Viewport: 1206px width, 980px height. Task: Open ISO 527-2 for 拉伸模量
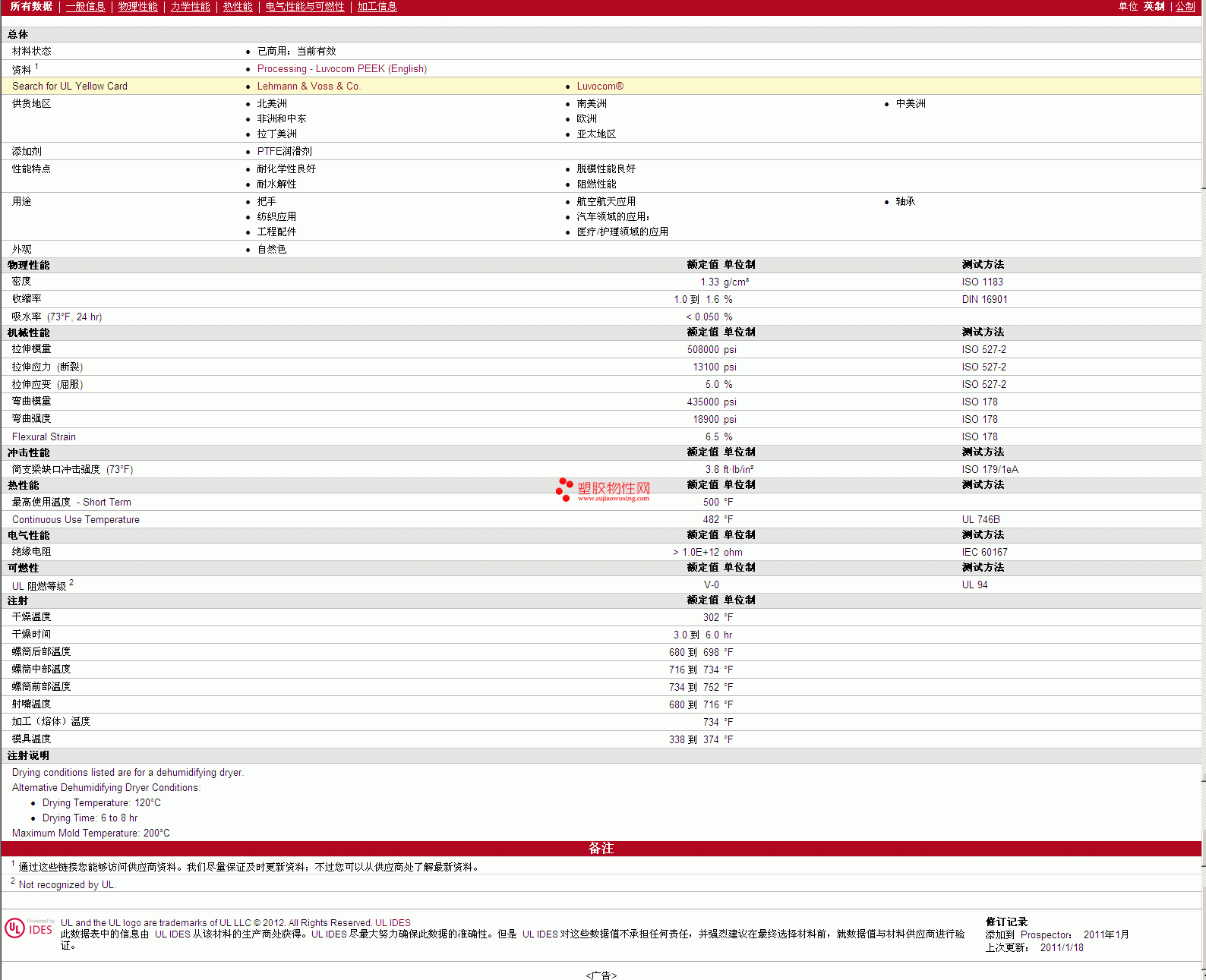984,350
